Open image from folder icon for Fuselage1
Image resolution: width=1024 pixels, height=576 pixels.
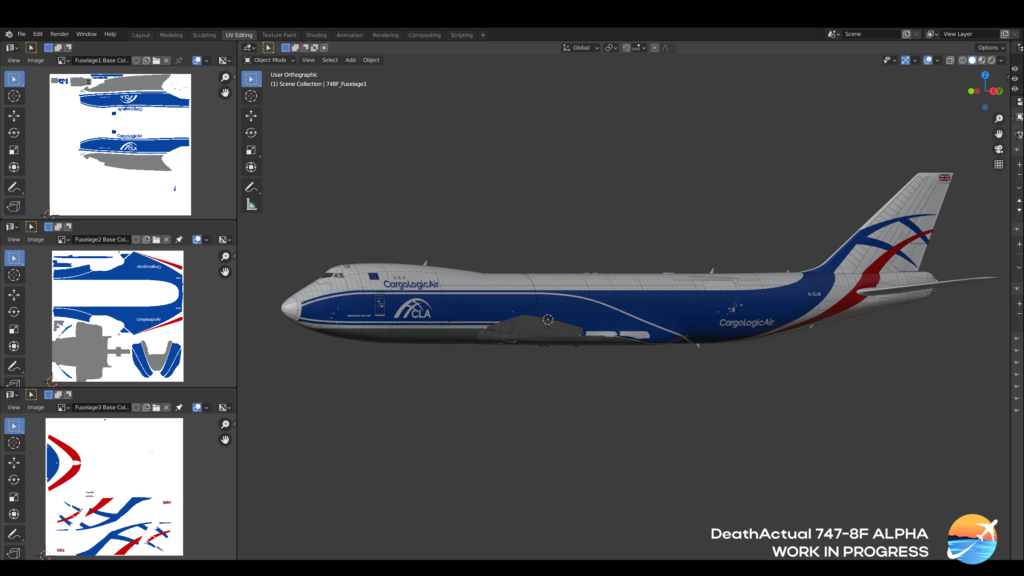click(156, 60)
